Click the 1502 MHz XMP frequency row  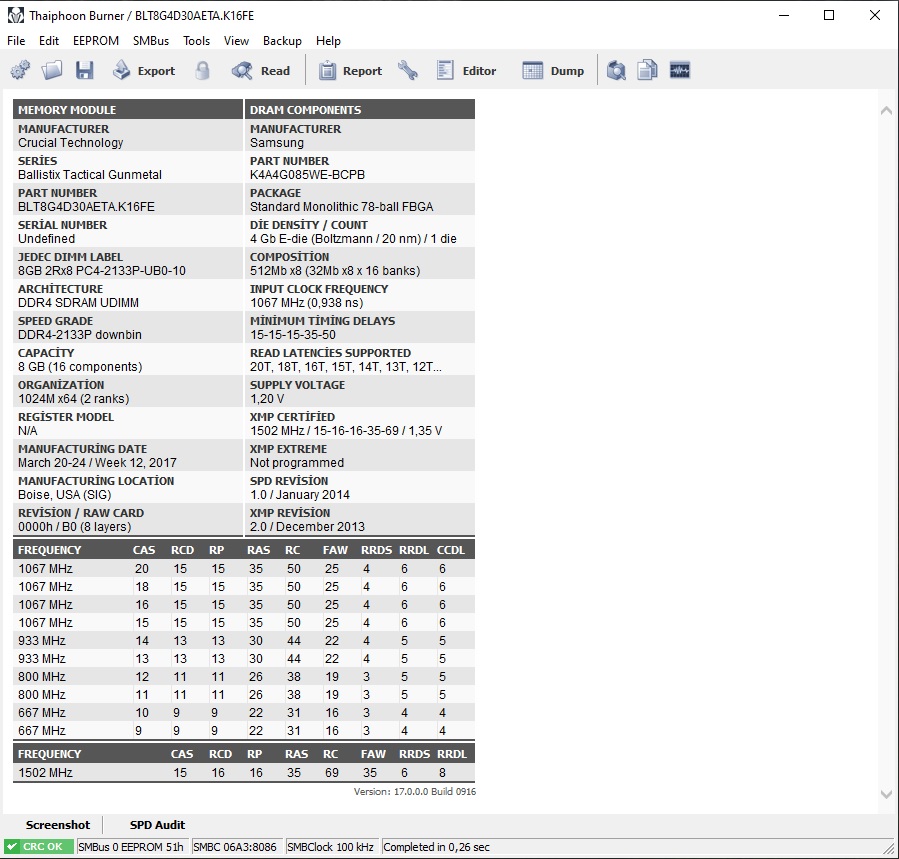coord(244,772)
